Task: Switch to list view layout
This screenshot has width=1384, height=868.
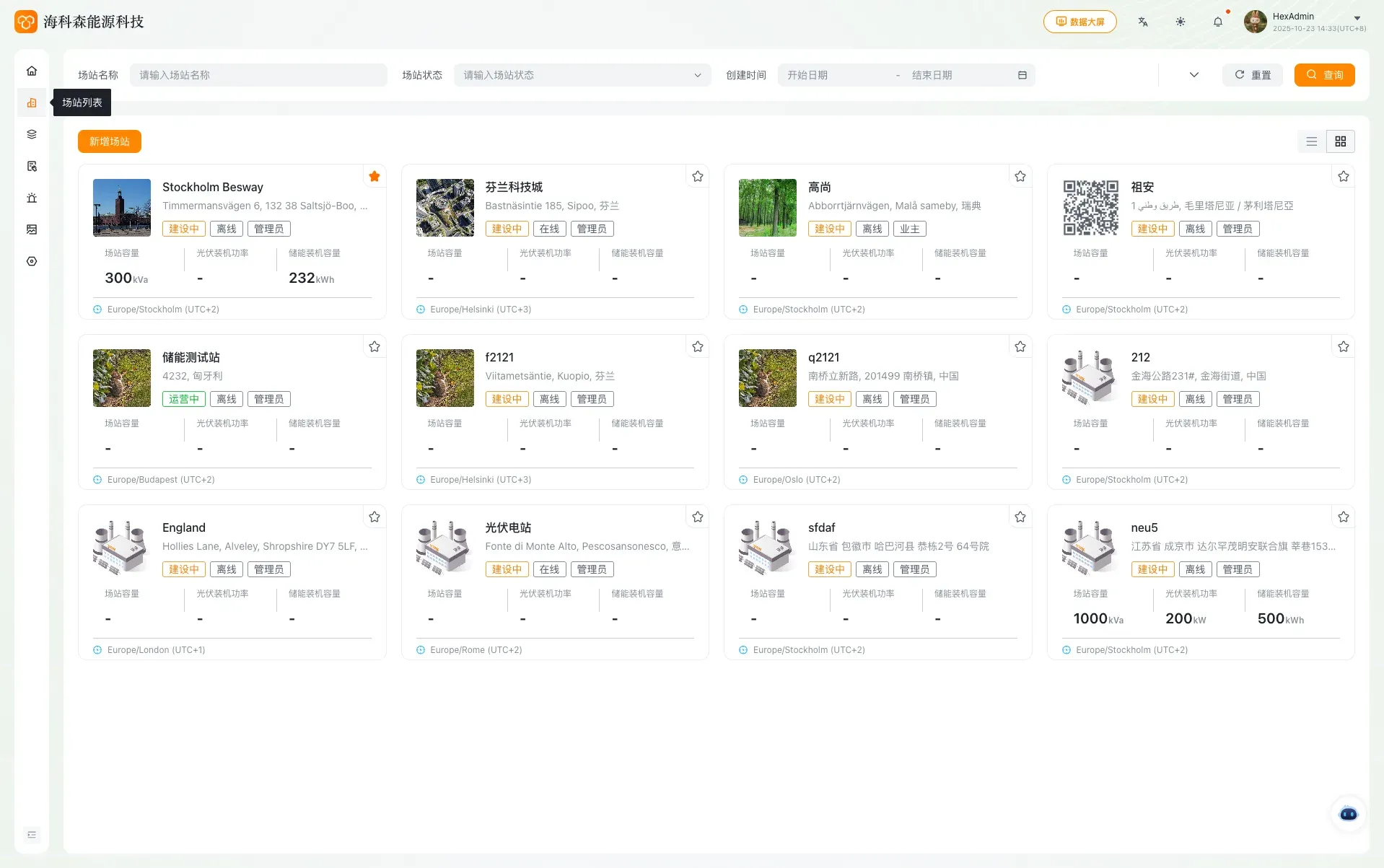Action: tap(1312, 141)
